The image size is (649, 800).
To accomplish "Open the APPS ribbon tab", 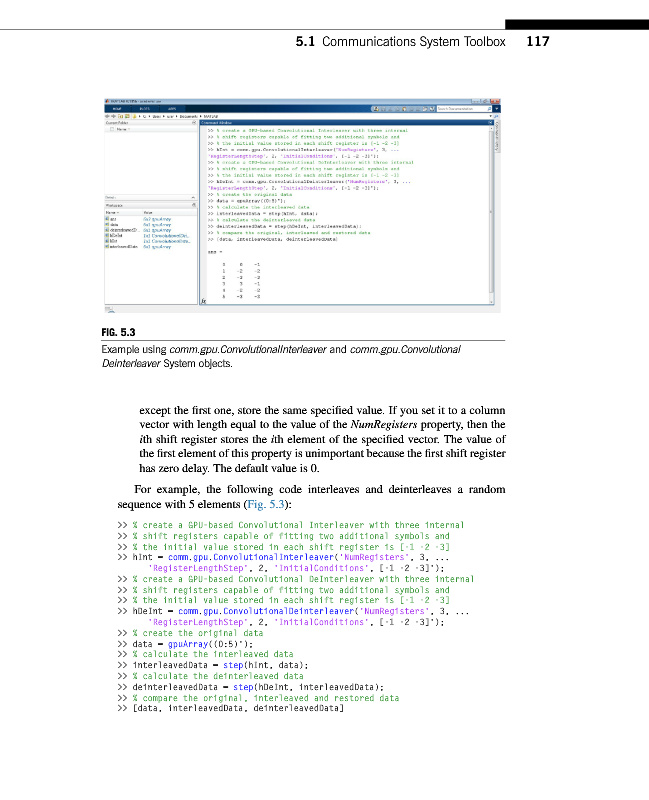I will (x=171, y=108).
